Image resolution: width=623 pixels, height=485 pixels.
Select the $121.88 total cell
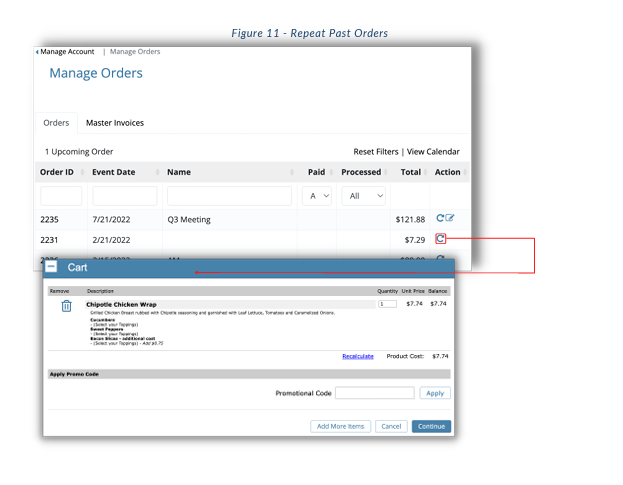(x=410, y=219)
